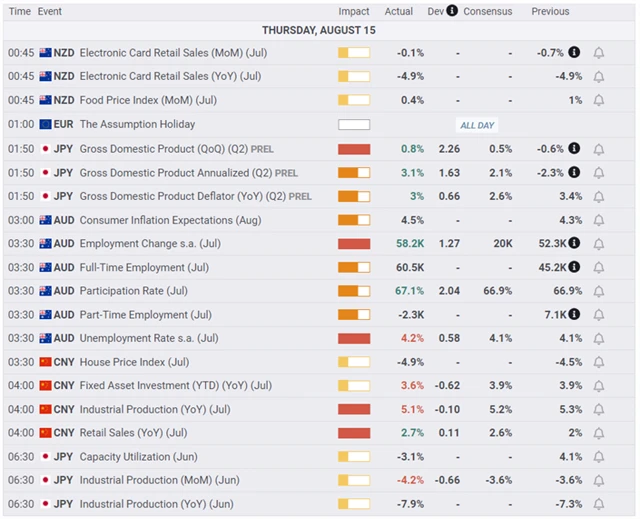This screenshot has height=519, width=640.
Task: Click the info icon beside the Dev column header
Action: pos(452,11)
